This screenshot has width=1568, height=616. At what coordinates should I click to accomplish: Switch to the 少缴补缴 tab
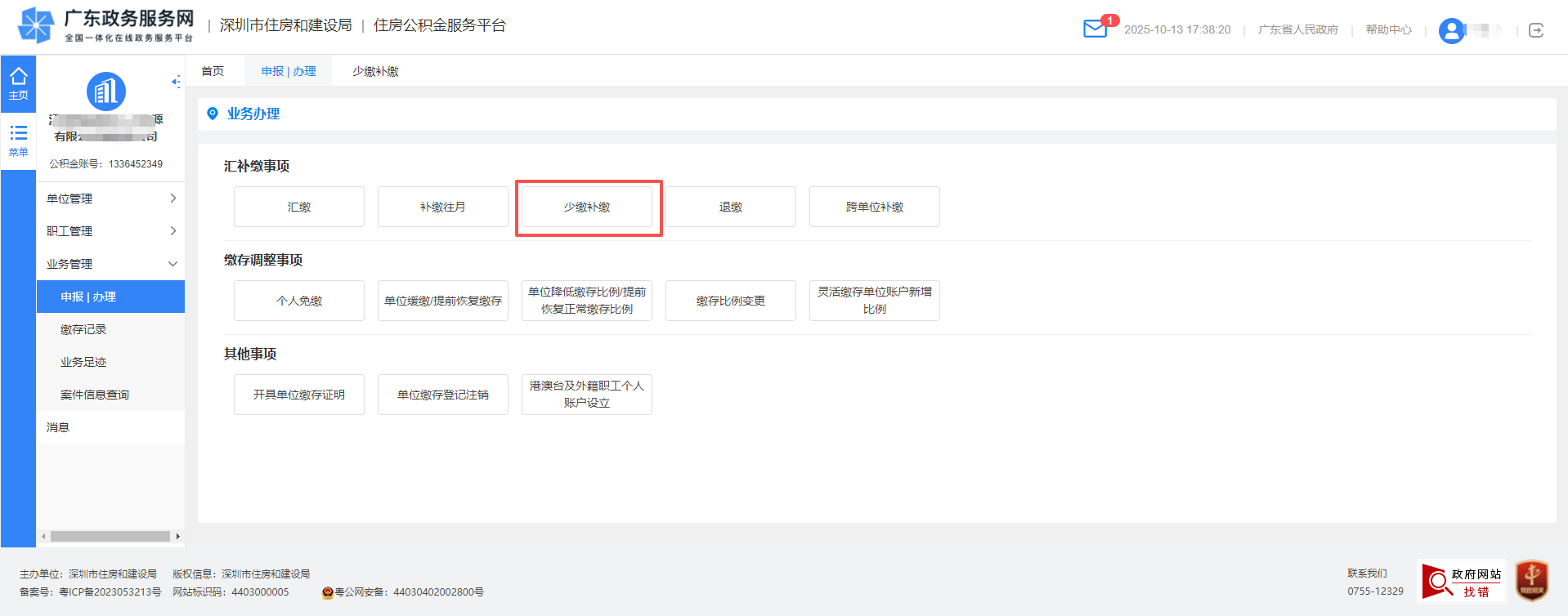pos(375,71)
